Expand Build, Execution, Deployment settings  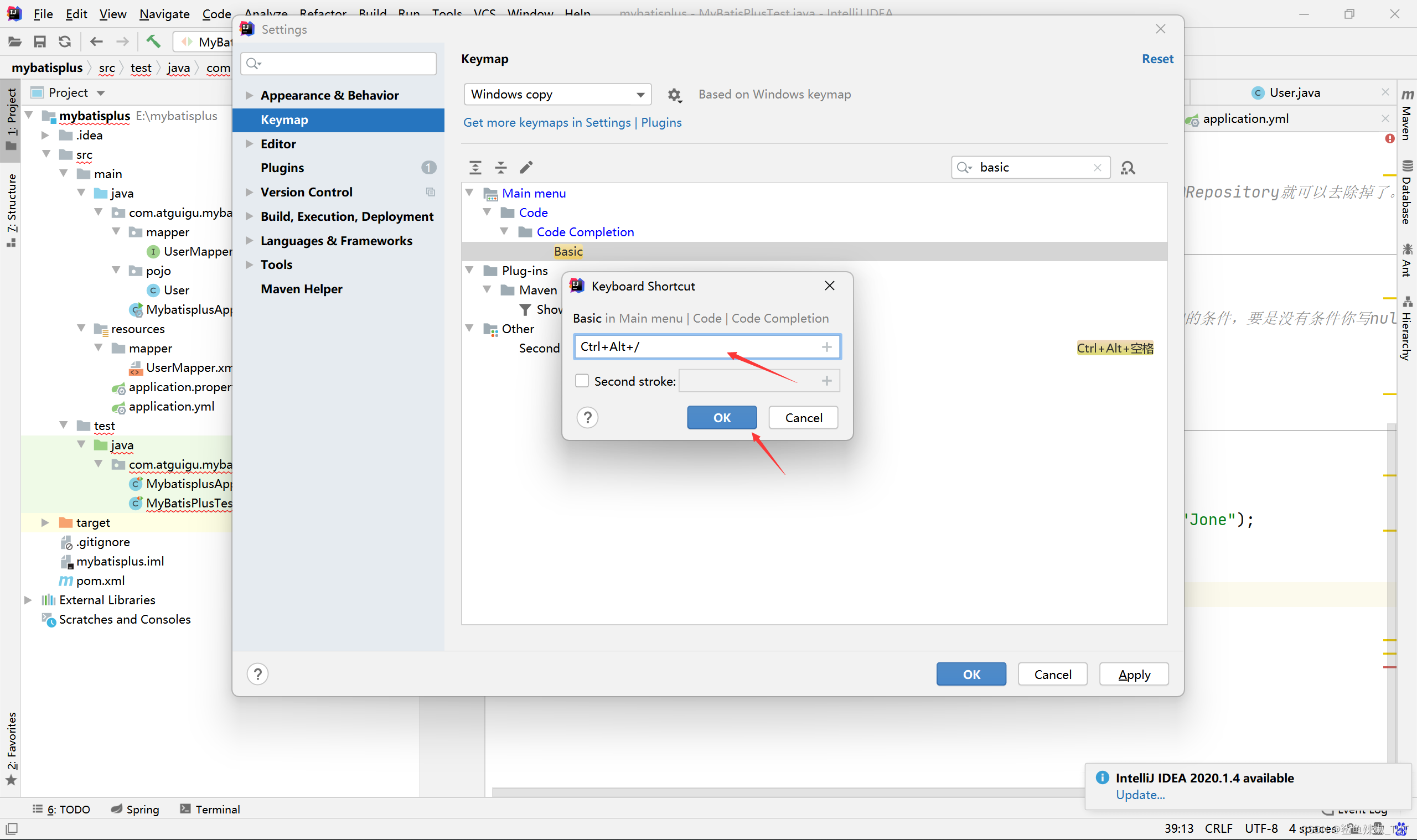point(249,216)
